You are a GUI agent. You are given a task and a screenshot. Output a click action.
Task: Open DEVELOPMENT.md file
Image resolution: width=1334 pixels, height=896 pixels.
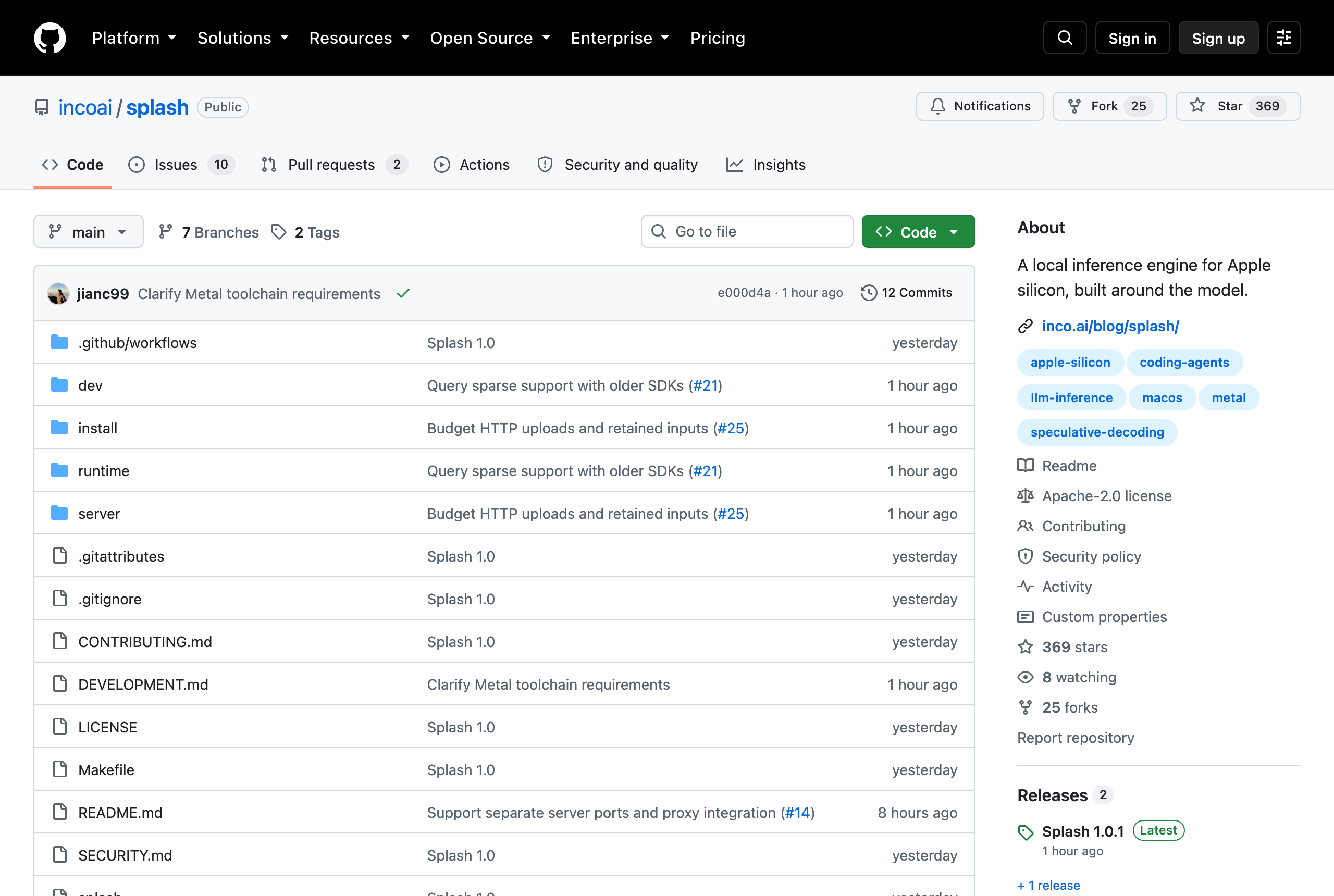[143, 685]
